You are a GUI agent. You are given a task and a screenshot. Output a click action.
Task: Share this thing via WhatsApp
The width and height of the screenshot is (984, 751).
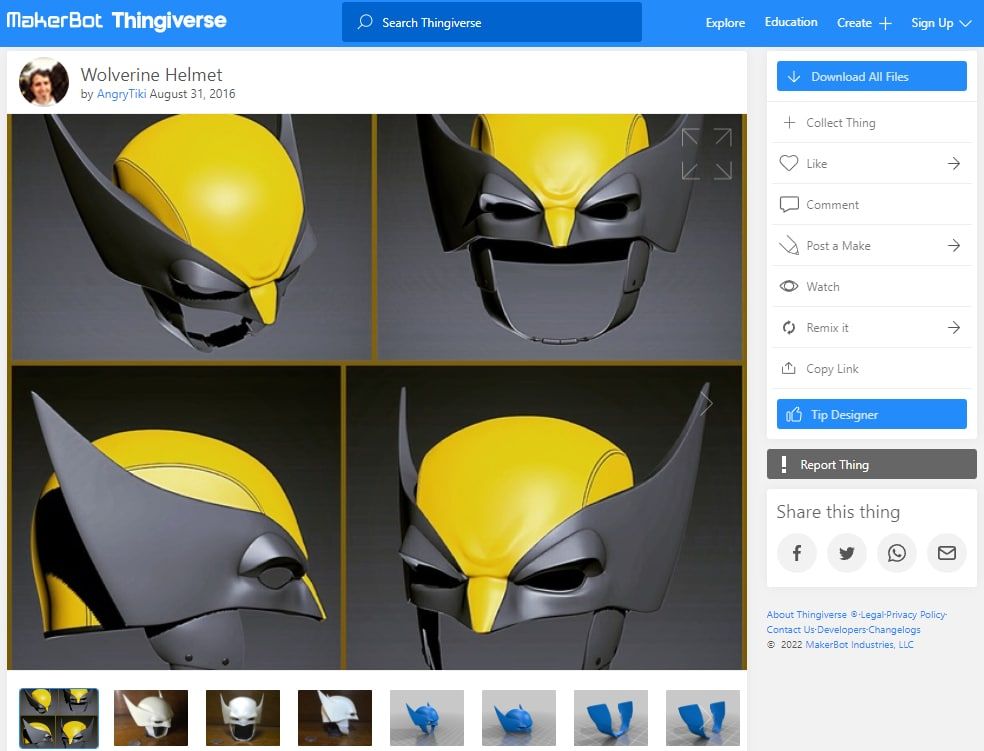pos(897,553)
